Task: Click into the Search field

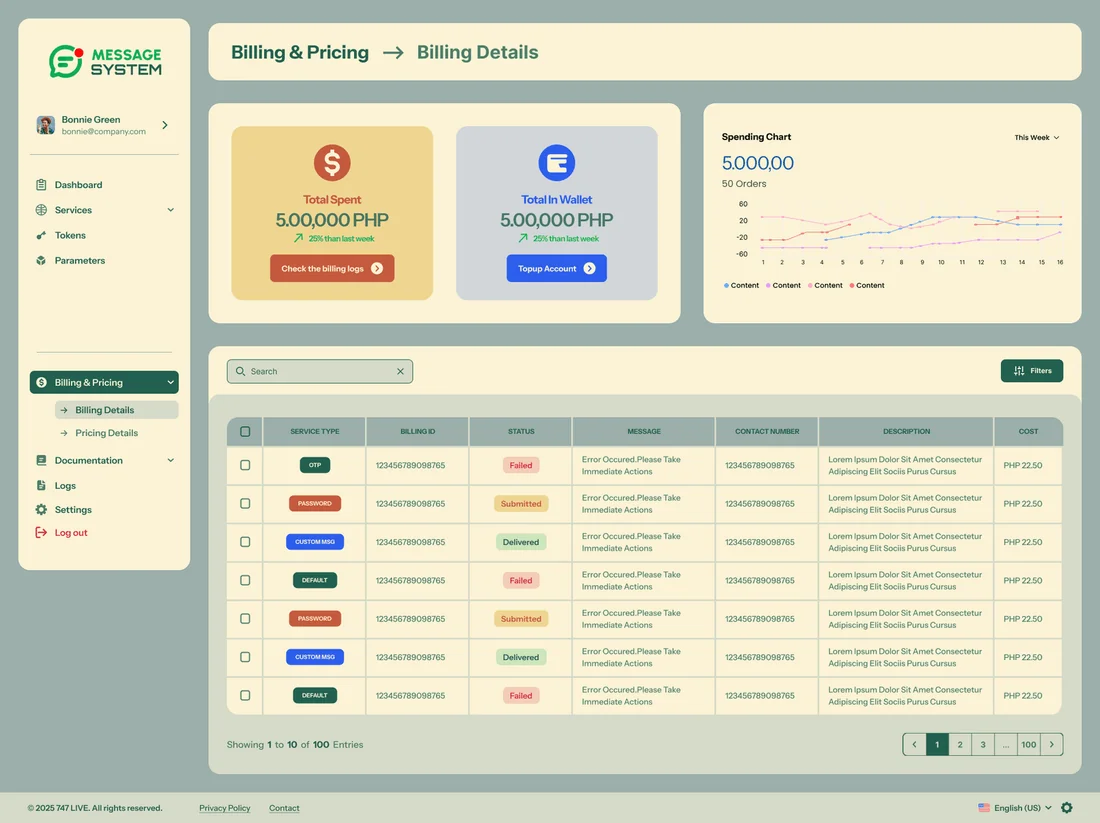Action: tap(320, 371)
